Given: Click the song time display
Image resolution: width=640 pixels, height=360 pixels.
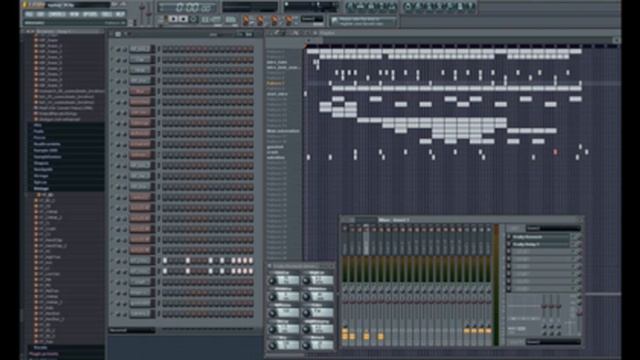Looking at the screenshot, I should pyautogui.click(x=187, y=7).
